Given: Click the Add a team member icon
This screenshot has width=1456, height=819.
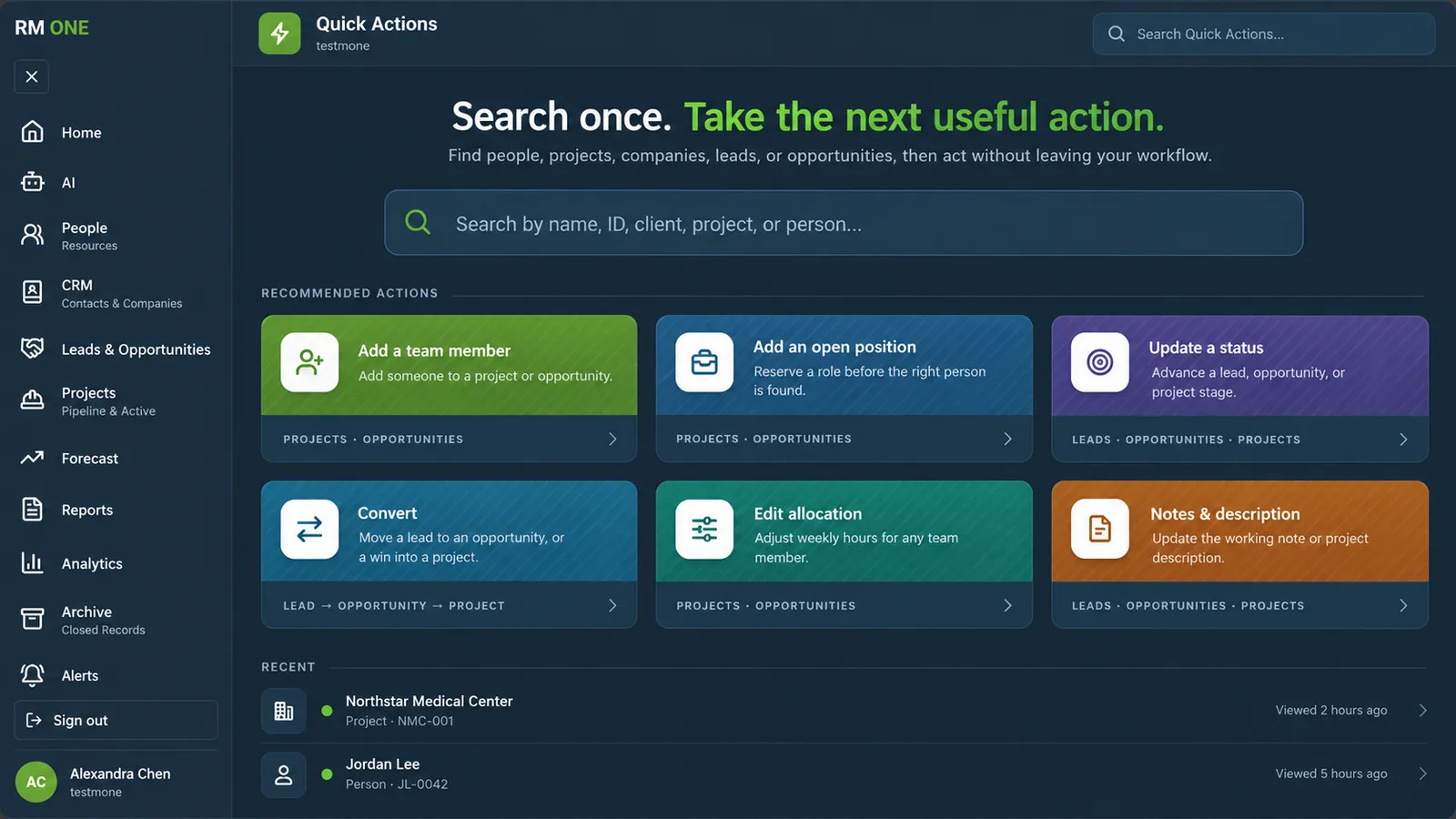Looking at the screenshot, I should [309, 362].
